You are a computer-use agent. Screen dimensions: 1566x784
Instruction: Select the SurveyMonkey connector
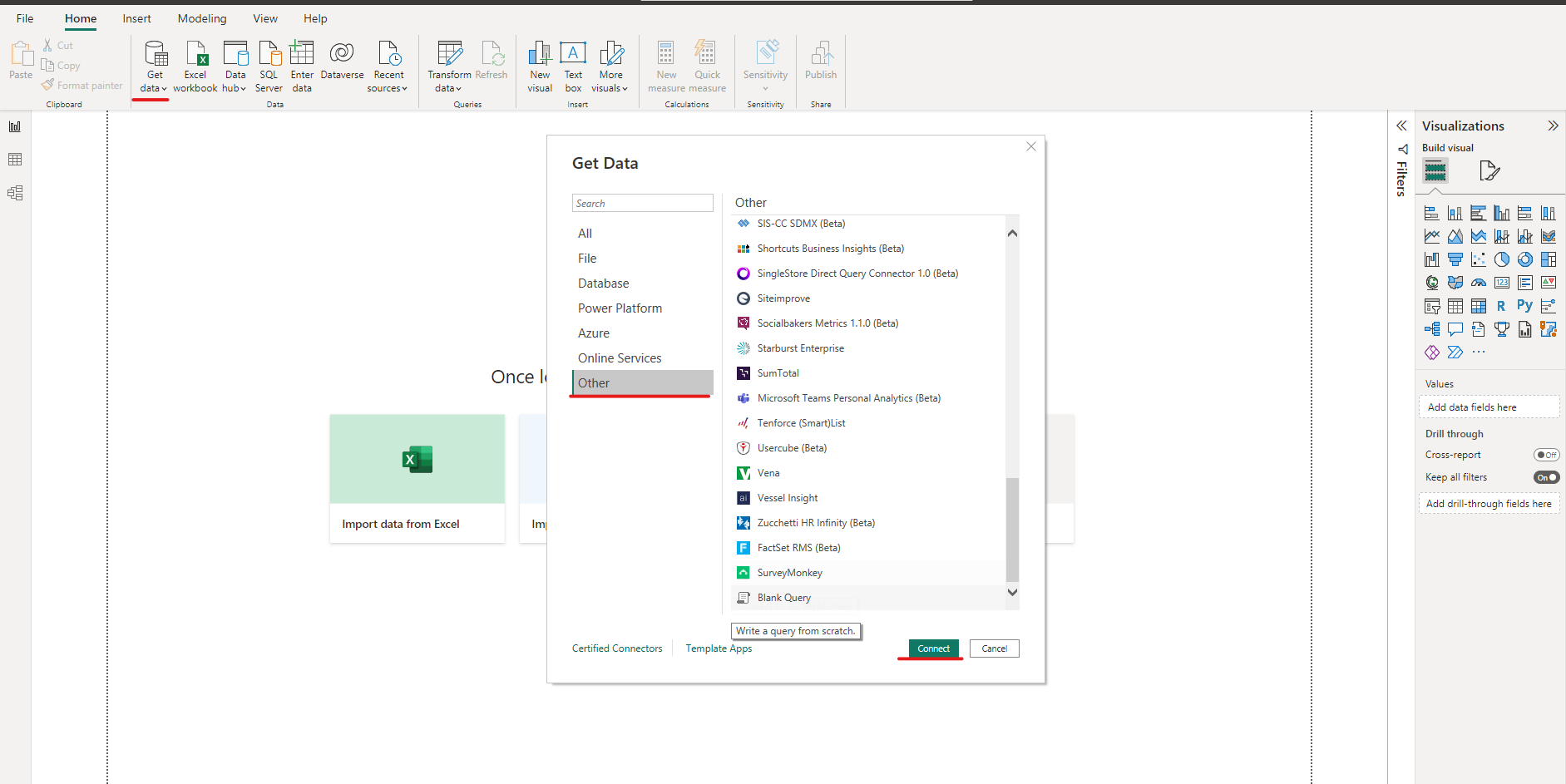(867, 573)
